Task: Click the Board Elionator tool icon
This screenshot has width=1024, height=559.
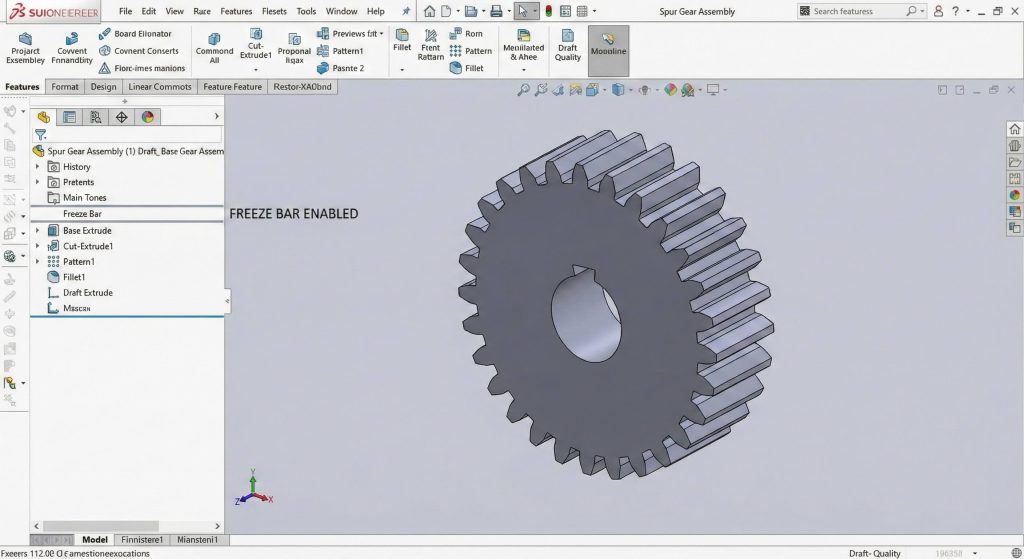Action: [105, 33]
